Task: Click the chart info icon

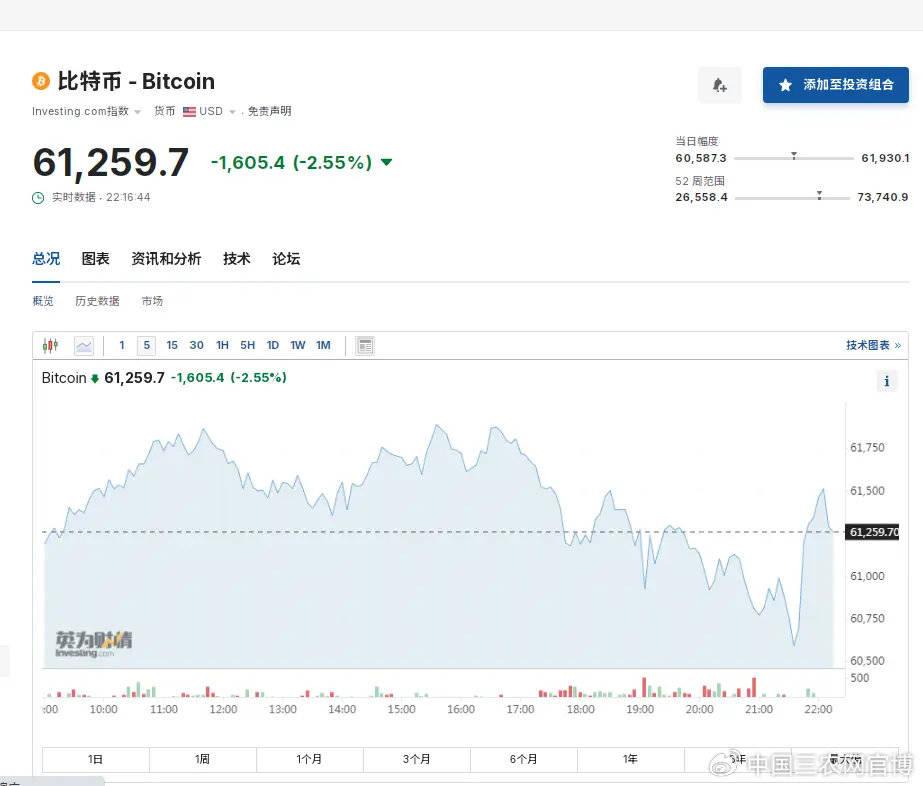Action: tap(886, 381)
